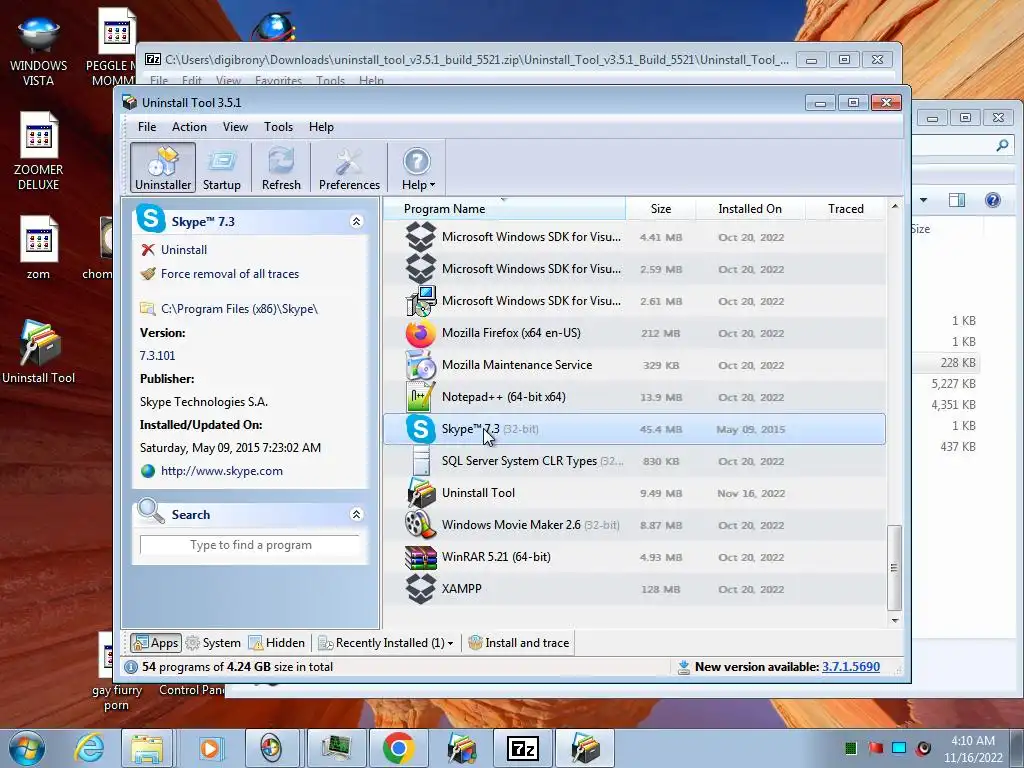1024x768 pixels.
Task: Open the Help toolbar dropdown
Action: (x=418, y=168)
